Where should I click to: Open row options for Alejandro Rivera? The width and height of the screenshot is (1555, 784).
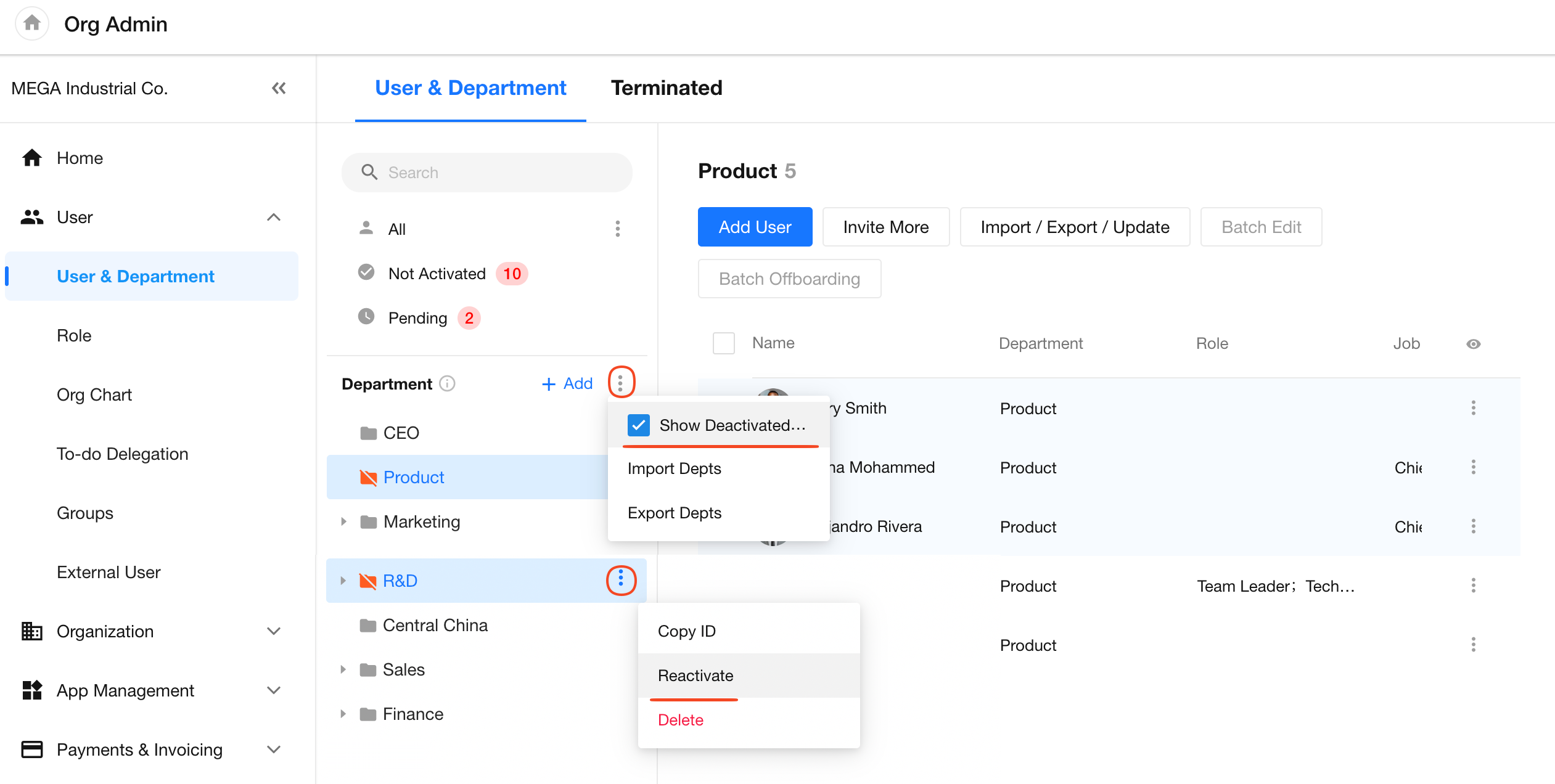click(x=1473, y=526)
